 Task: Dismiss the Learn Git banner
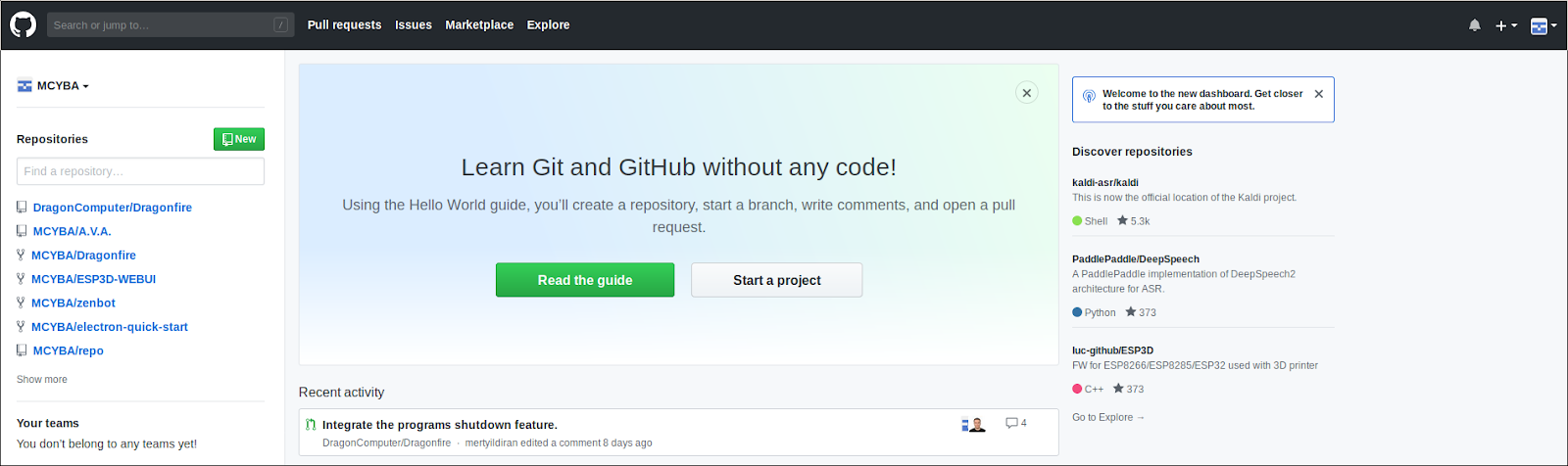point(1026,93)
